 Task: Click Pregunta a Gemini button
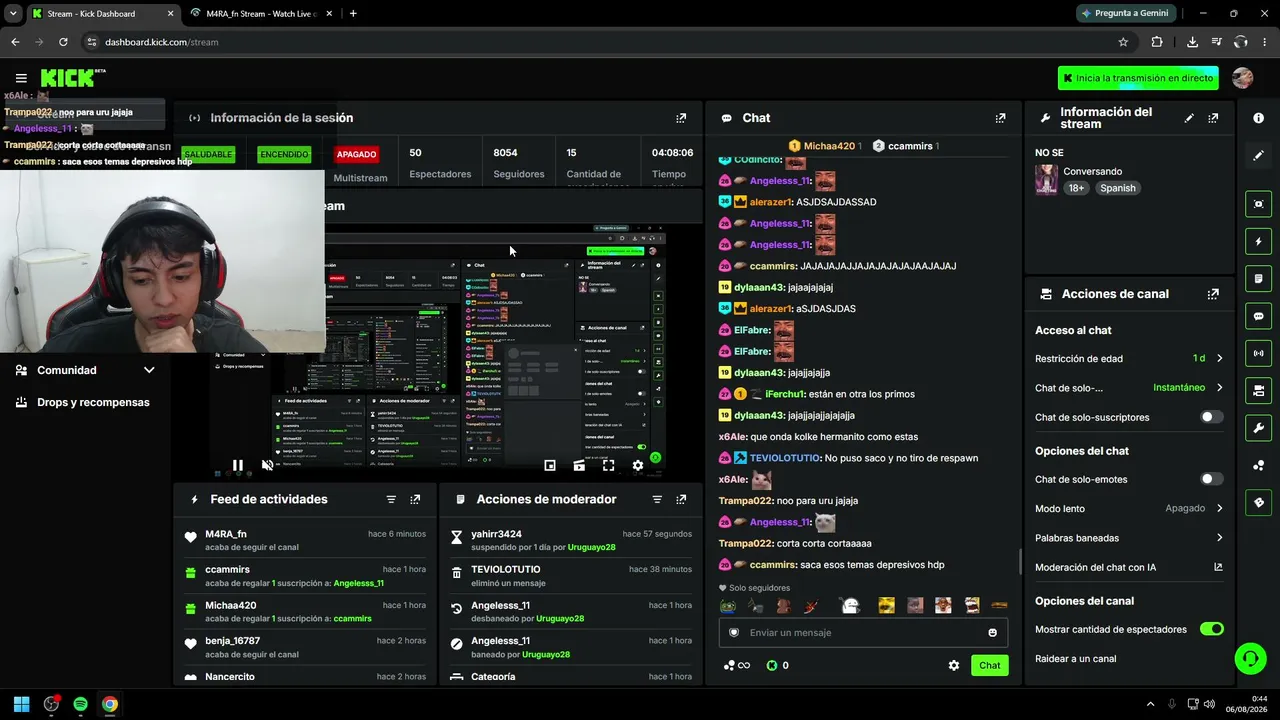pyautogui.click(x=1124, y=14)
